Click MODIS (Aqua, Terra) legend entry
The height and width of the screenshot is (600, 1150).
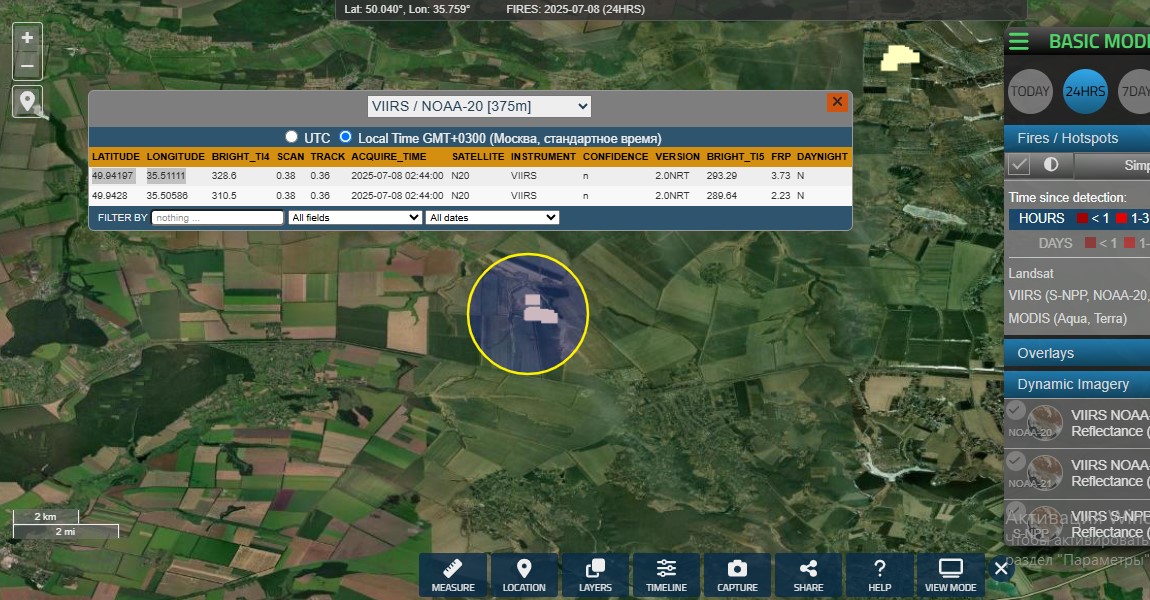coord(1067,318)
